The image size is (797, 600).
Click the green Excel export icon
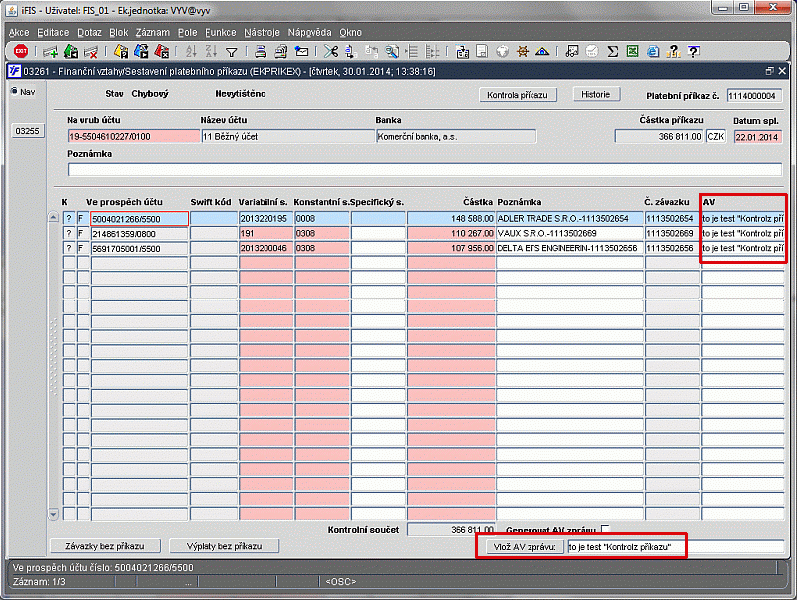[x=632, y=51]
